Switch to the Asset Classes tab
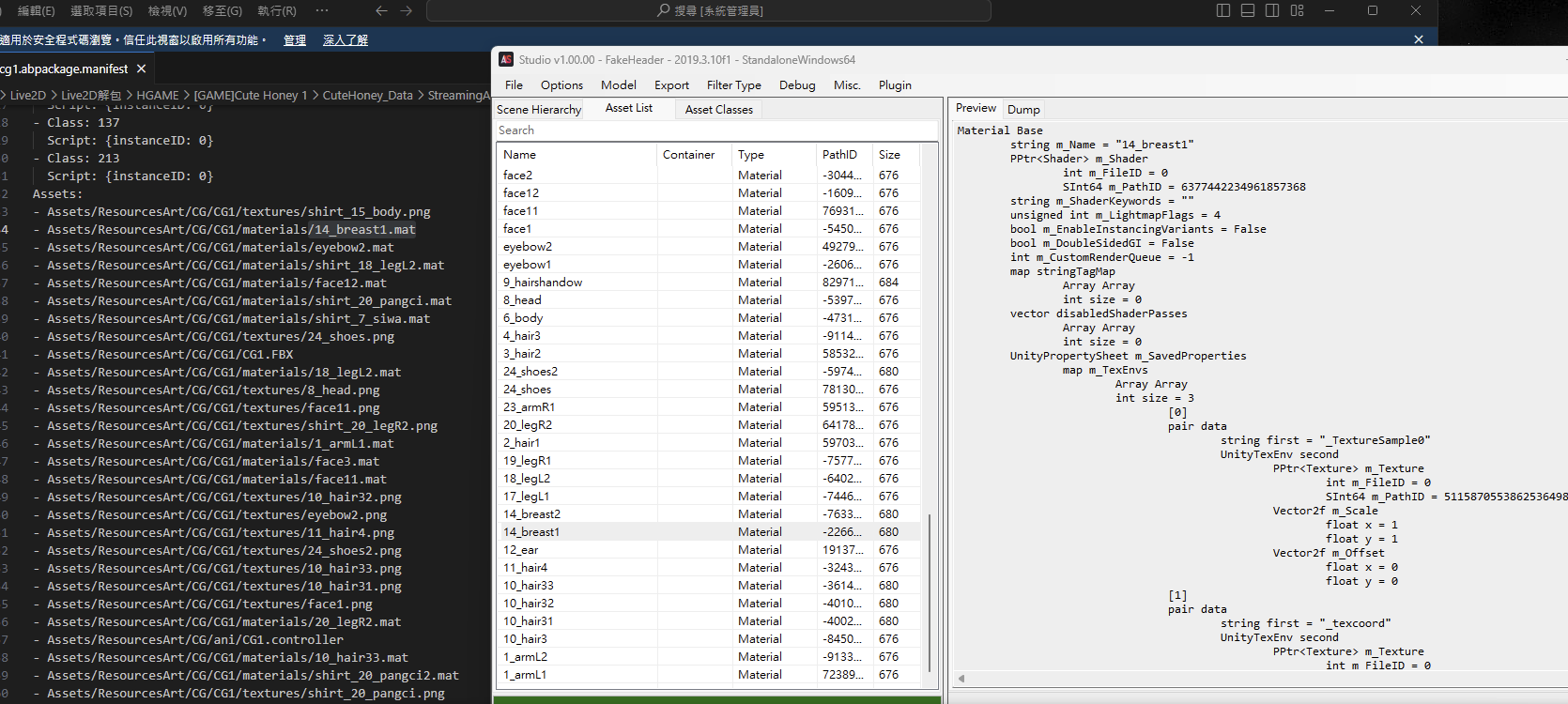Screen dimensions: 1568x704 coord(719,109)
